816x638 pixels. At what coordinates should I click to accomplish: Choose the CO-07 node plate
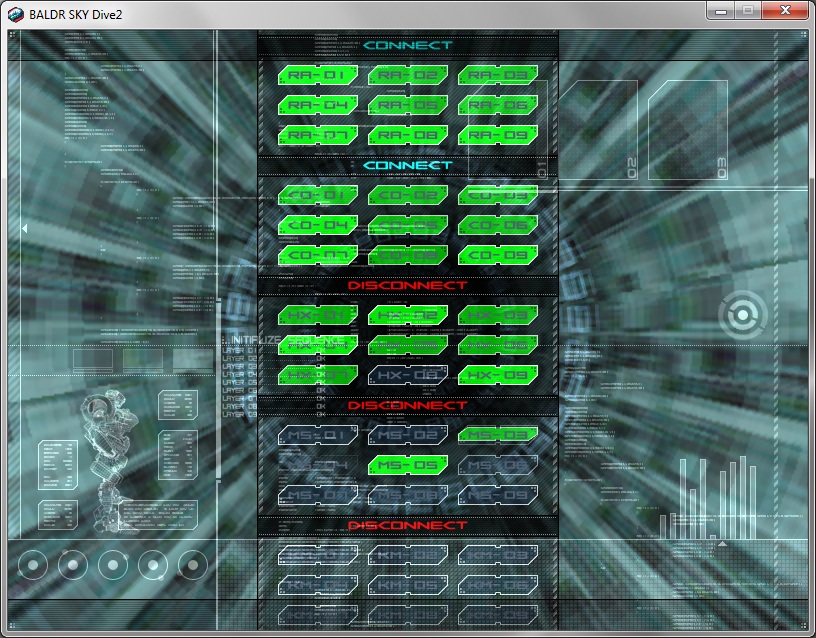click(x=318, y=256)
